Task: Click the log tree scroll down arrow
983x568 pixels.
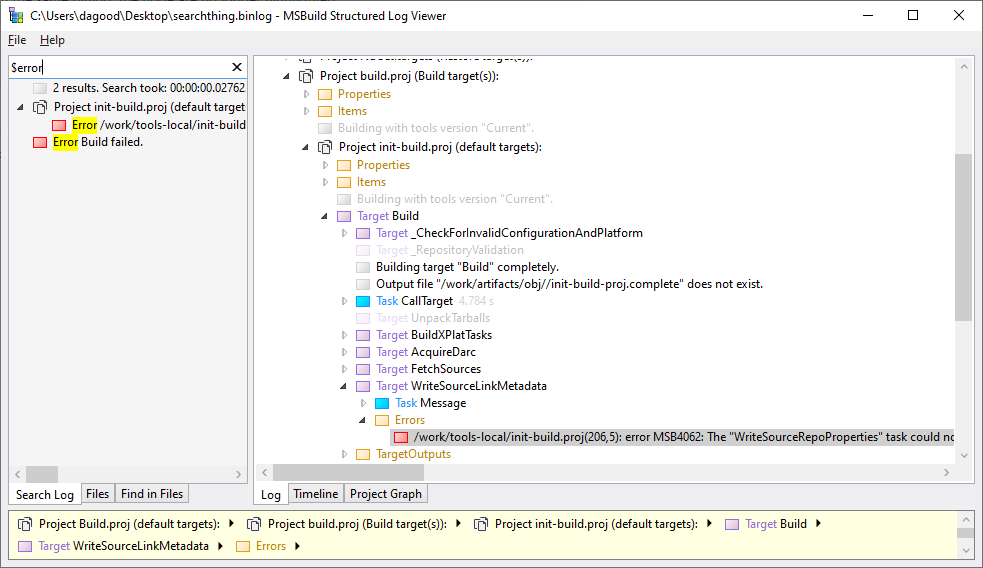Action: [x=964, y=456]
